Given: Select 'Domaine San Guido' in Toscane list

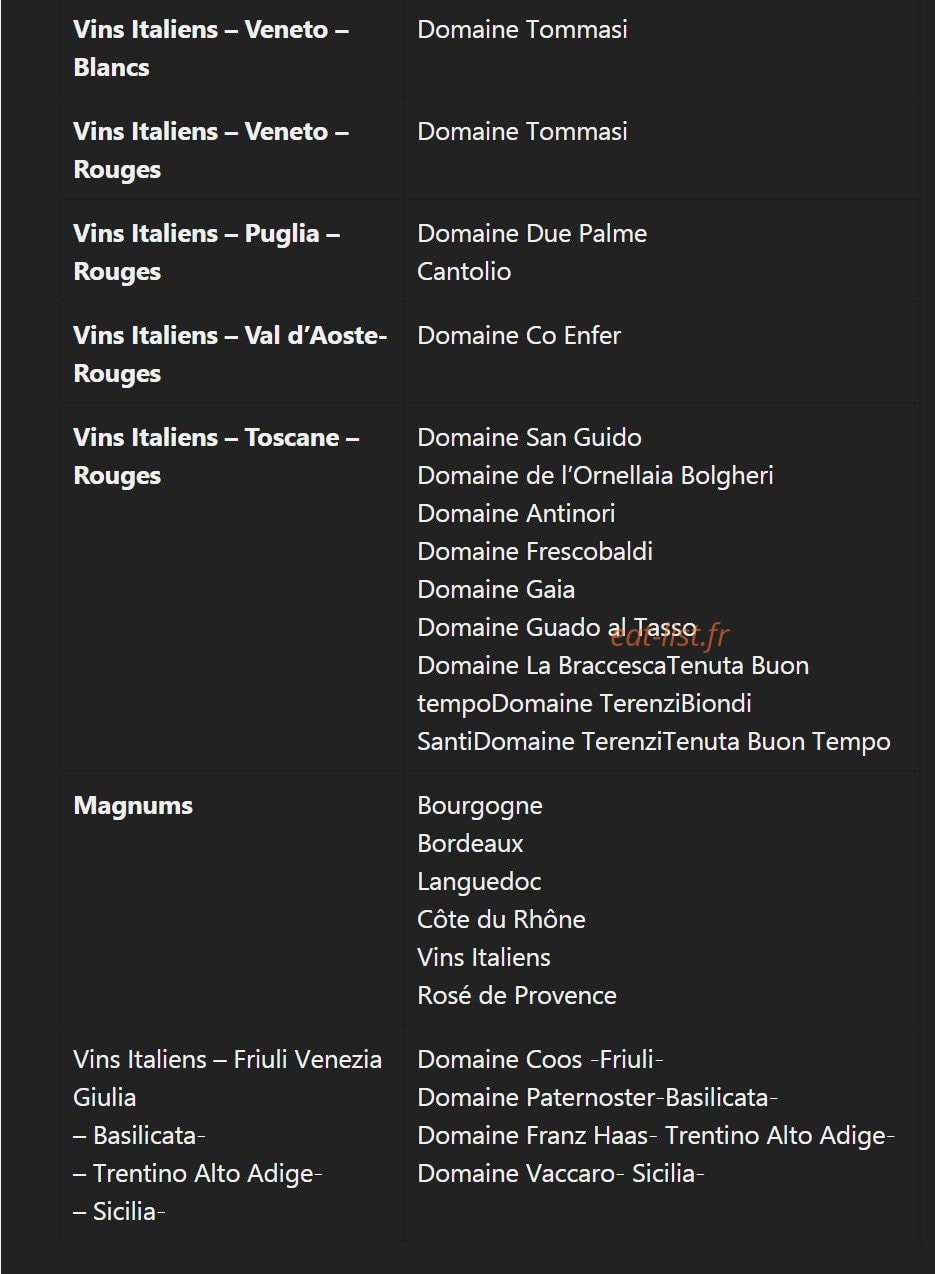Looking at the screenshot, I should [x=529, y=438].
